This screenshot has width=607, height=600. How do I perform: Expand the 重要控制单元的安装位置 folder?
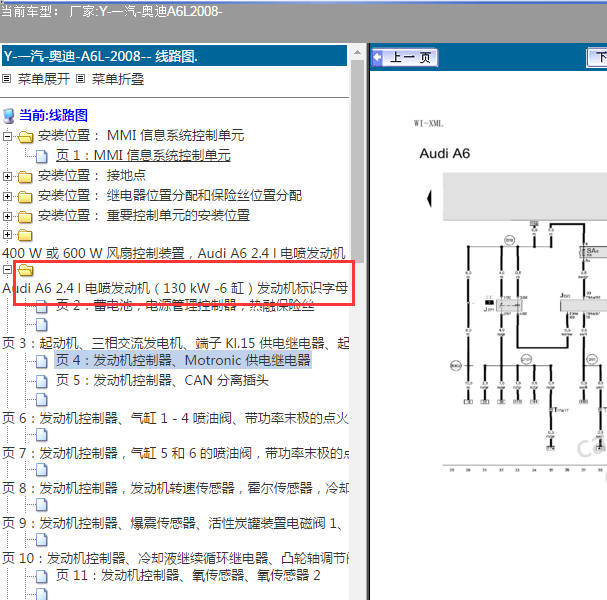(7, 216)
